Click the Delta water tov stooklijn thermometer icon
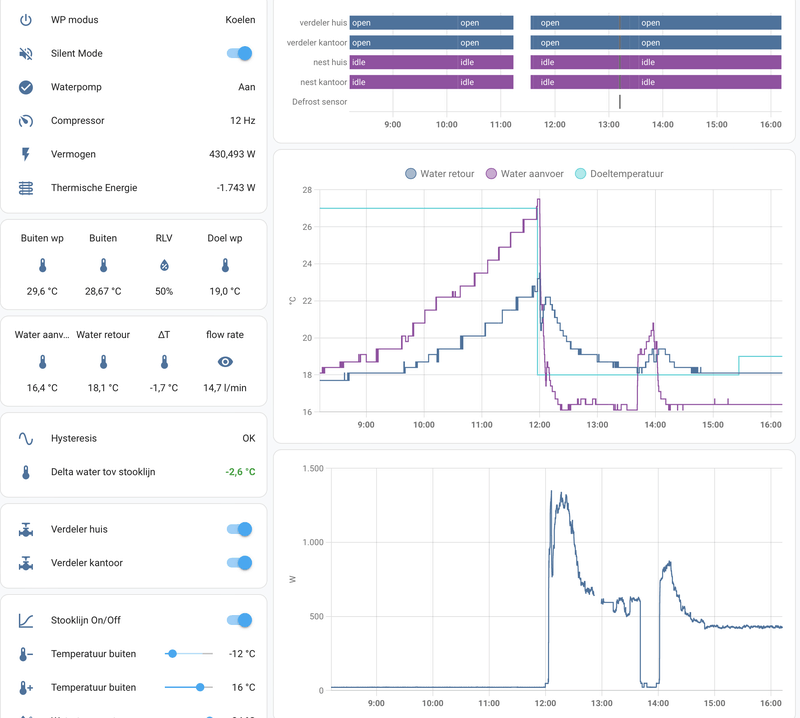 [x=26, y=472]
